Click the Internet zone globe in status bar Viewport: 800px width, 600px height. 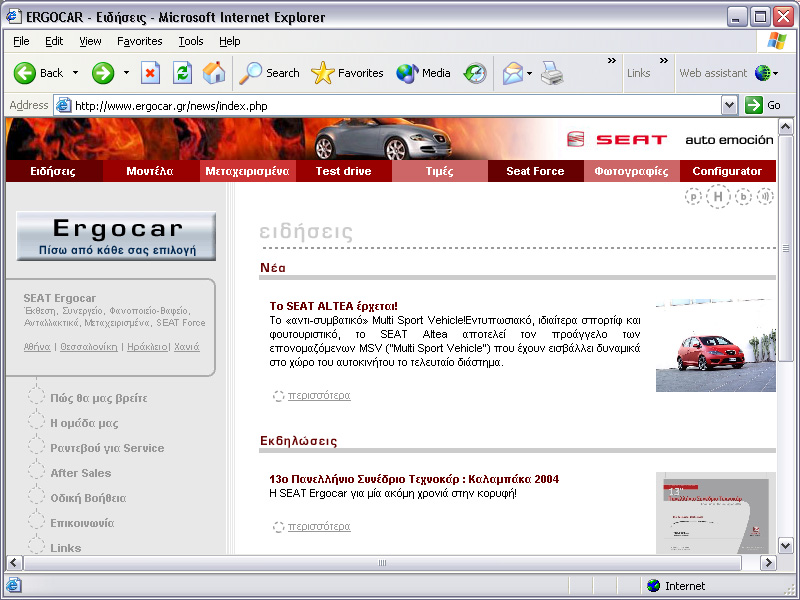tap(653, 586)
